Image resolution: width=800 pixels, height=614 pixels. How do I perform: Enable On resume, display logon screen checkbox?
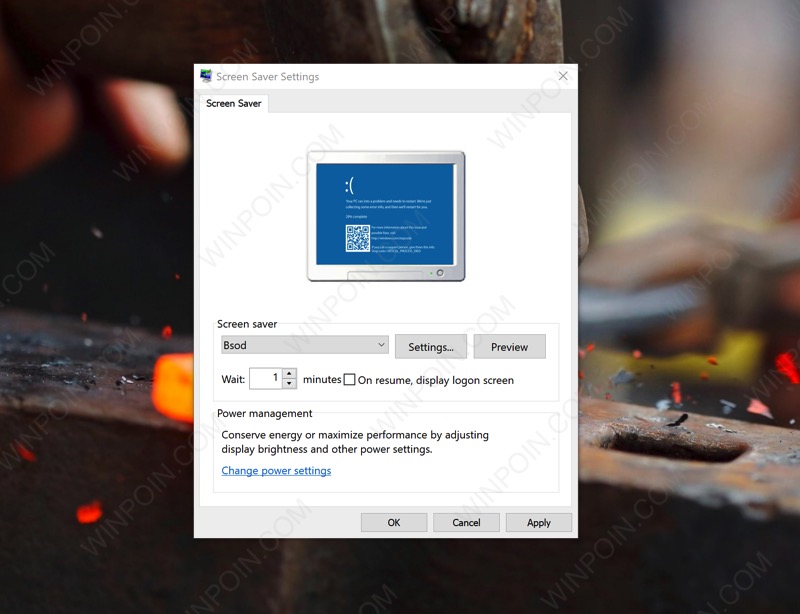click(350, 380)
